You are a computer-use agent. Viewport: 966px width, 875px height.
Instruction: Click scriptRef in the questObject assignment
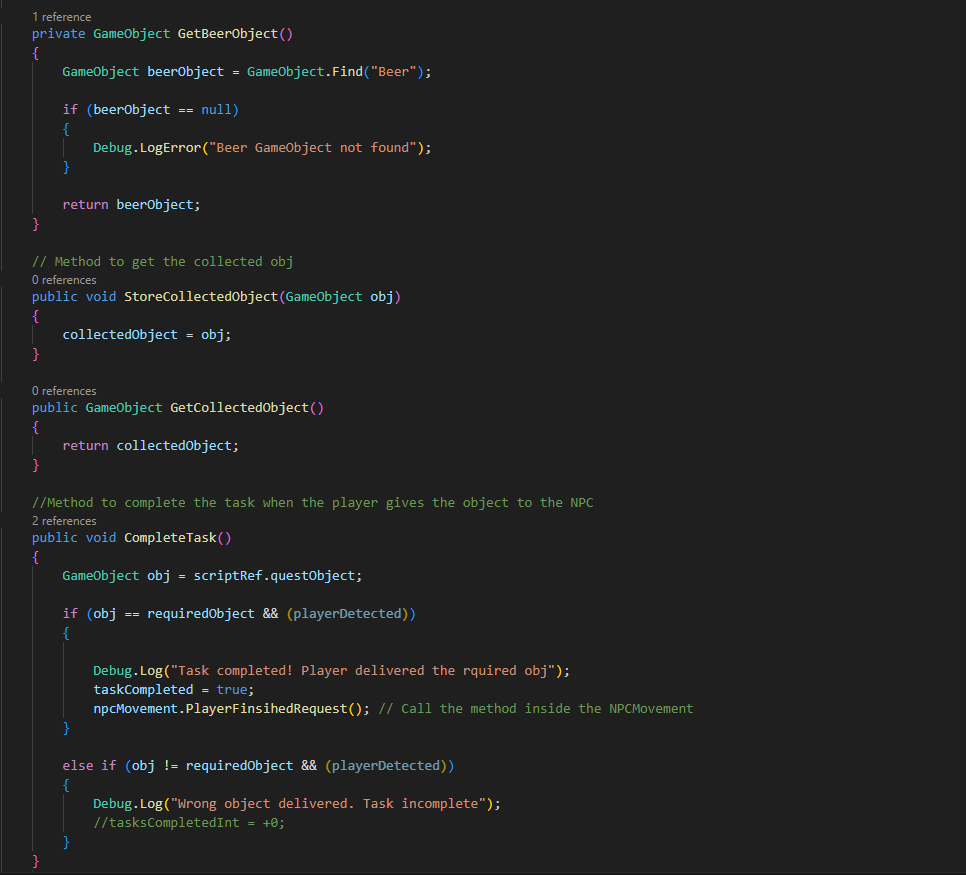228,576
